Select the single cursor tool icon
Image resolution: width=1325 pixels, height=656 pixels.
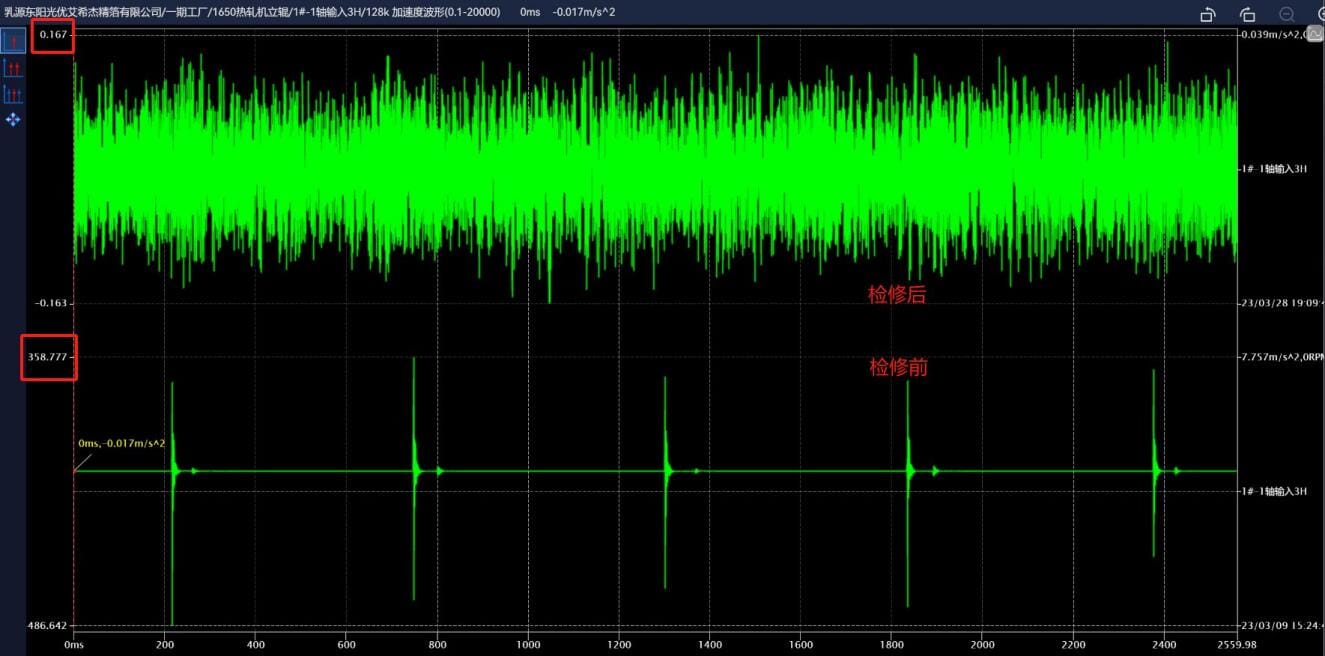pos(13,41)
